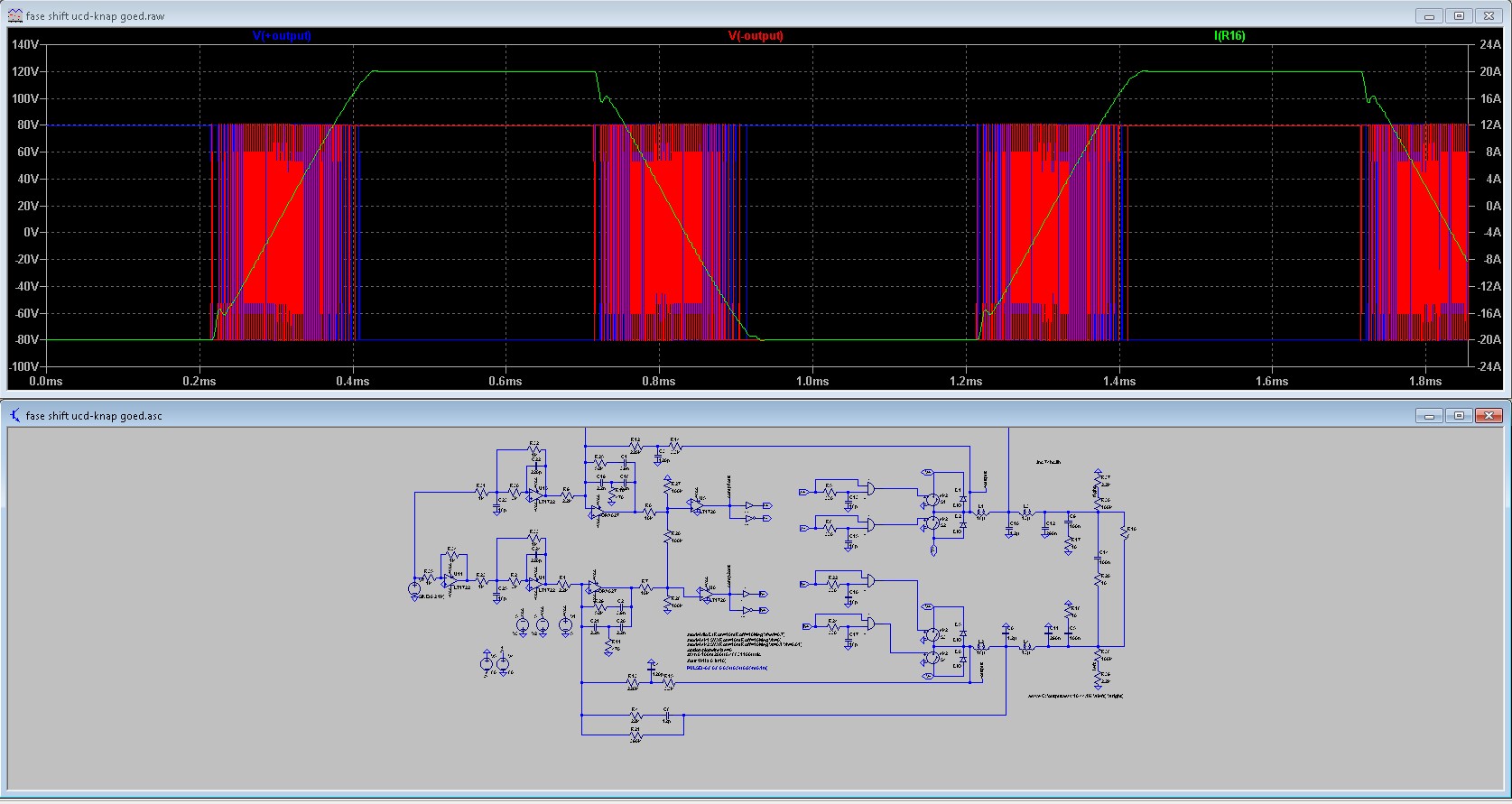Select the upper OPA627 op-amp symbol
Screen dimensions: 1512x804
click(595, 511)
